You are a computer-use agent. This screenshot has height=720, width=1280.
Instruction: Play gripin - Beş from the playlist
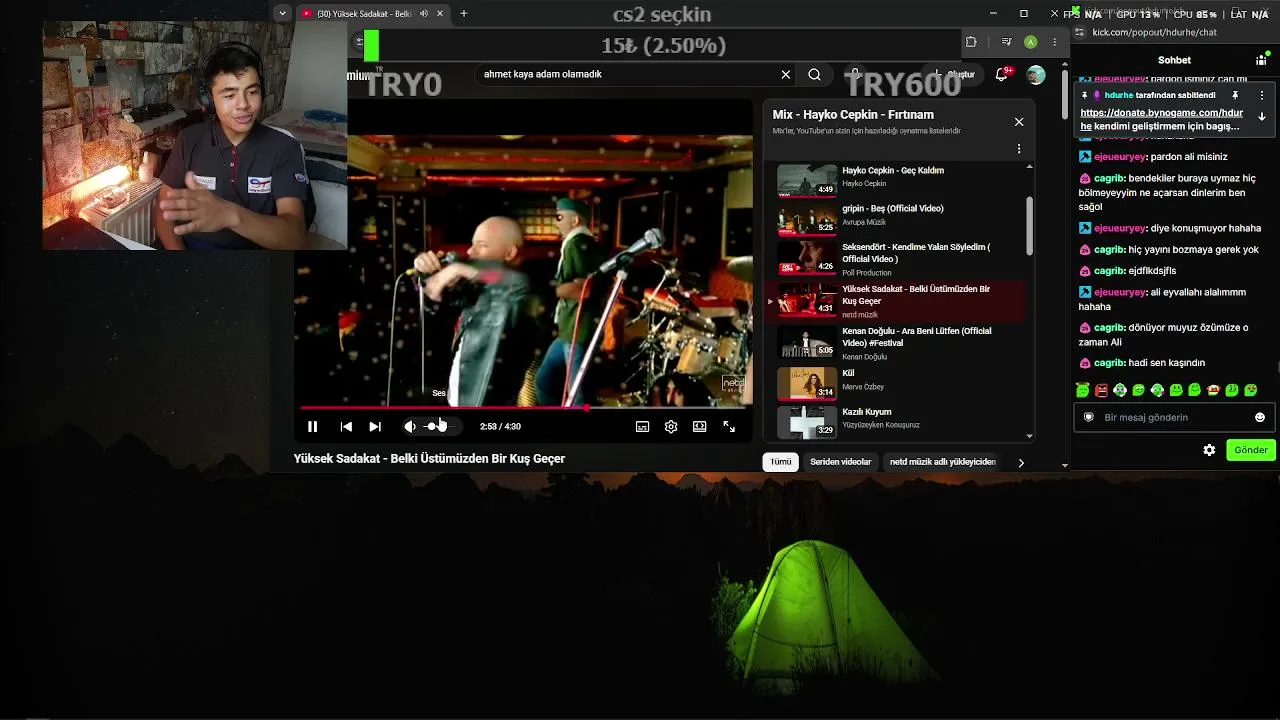click(x=901, y=218)
